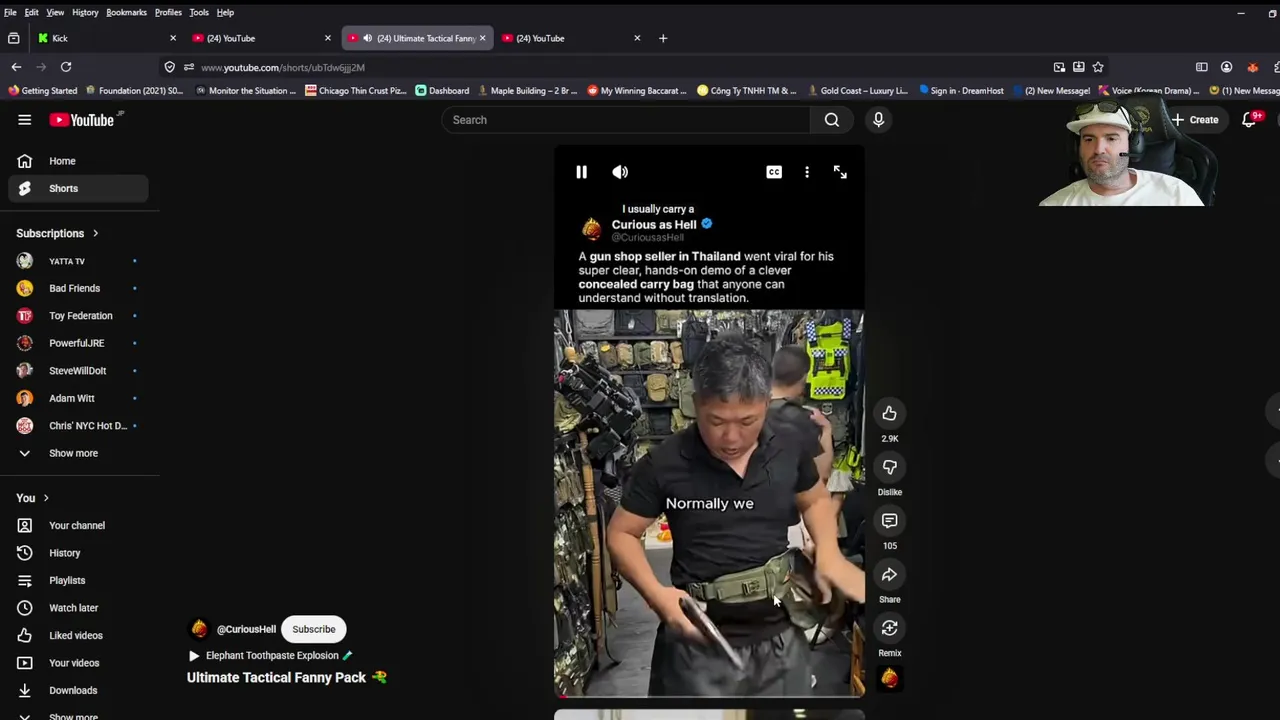This screenshot has height=720, width=1280.
Task: Open Bad Friends subscription
Action: 78,288
